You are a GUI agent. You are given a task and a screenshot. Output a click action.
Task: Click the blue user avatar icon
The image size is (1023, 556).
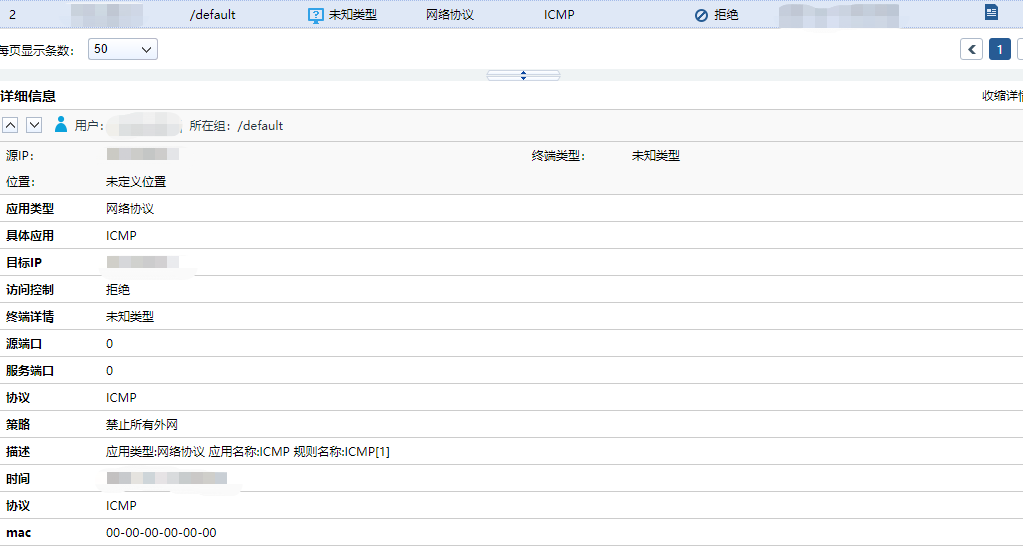(61, 125)
